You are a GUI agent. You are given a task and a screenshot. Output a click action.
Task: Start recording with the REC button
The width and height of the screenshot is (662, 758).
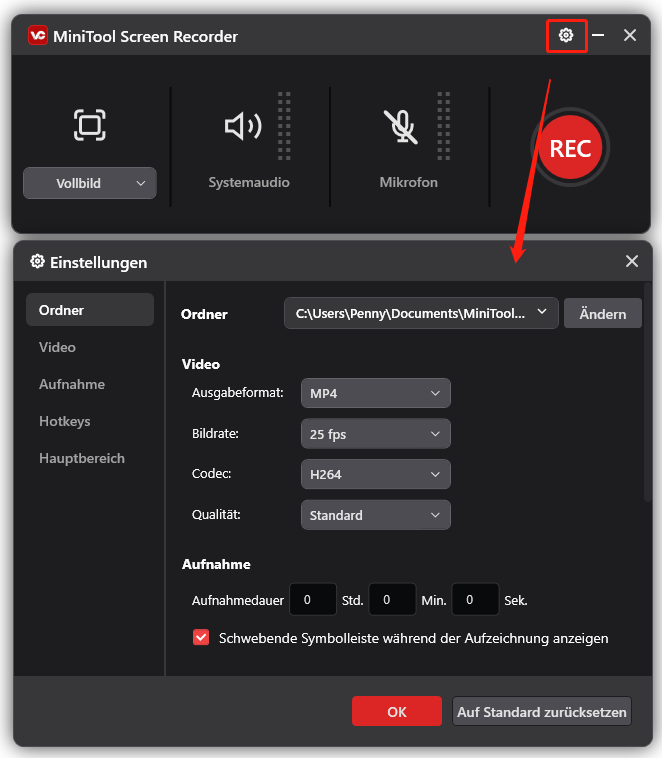click(570, 147)
